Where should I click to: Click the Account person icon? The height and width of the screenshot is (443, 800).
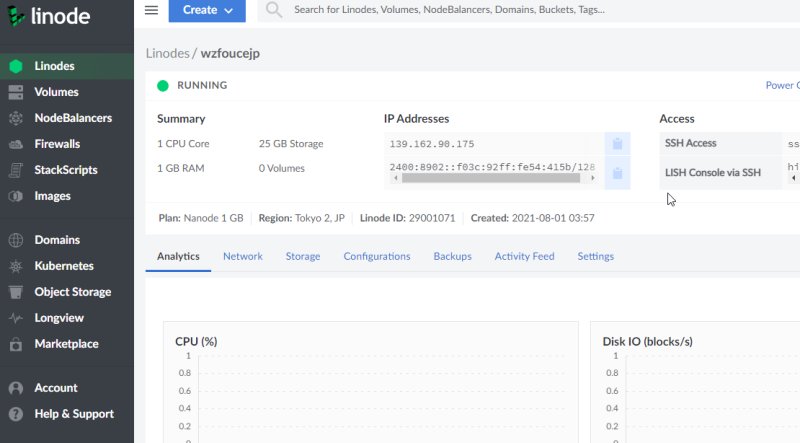(x=16, y=388)
